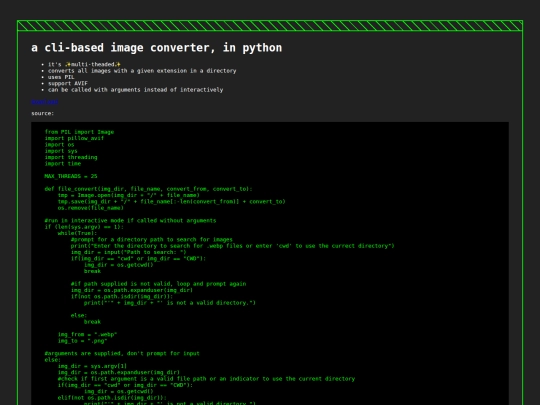Viewport: 540px width, 405px height.
Task: Click comment '#prompt for a directory path to search'
Action: pyautogui.click(x=152, y=239)
